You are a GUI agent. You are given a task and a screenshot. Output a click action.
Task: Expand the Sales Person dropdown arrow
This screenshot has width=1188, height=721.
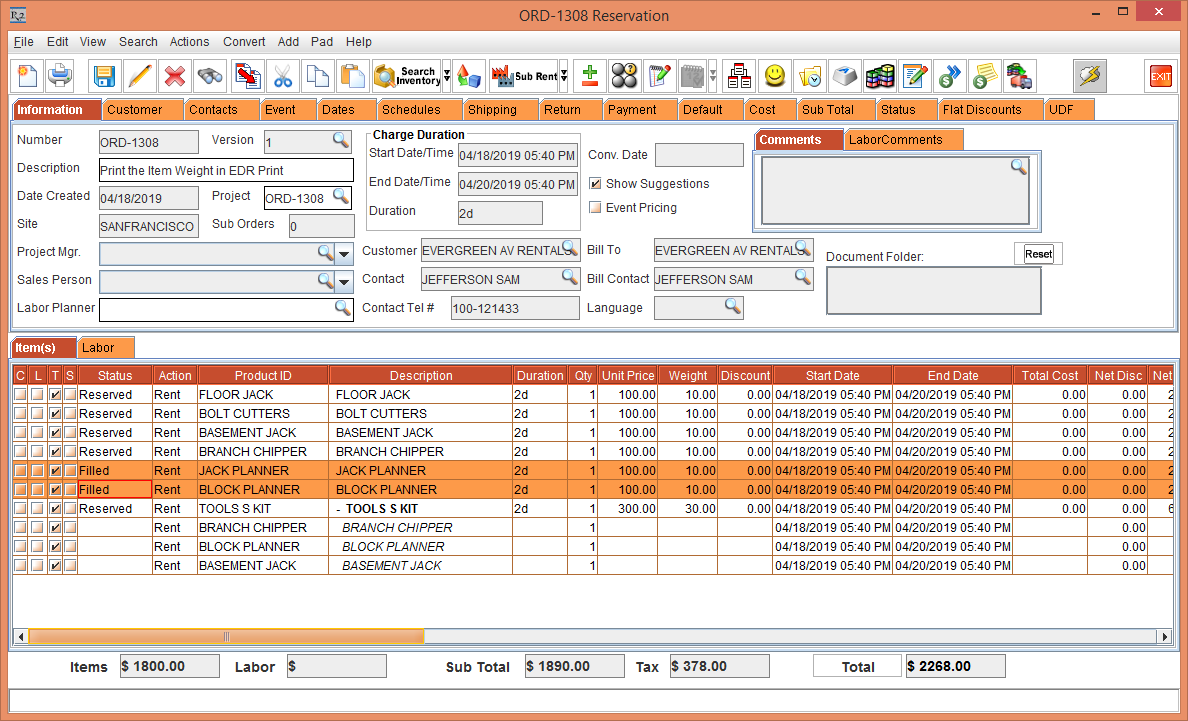pyautogui.click(x=344, y=282)
